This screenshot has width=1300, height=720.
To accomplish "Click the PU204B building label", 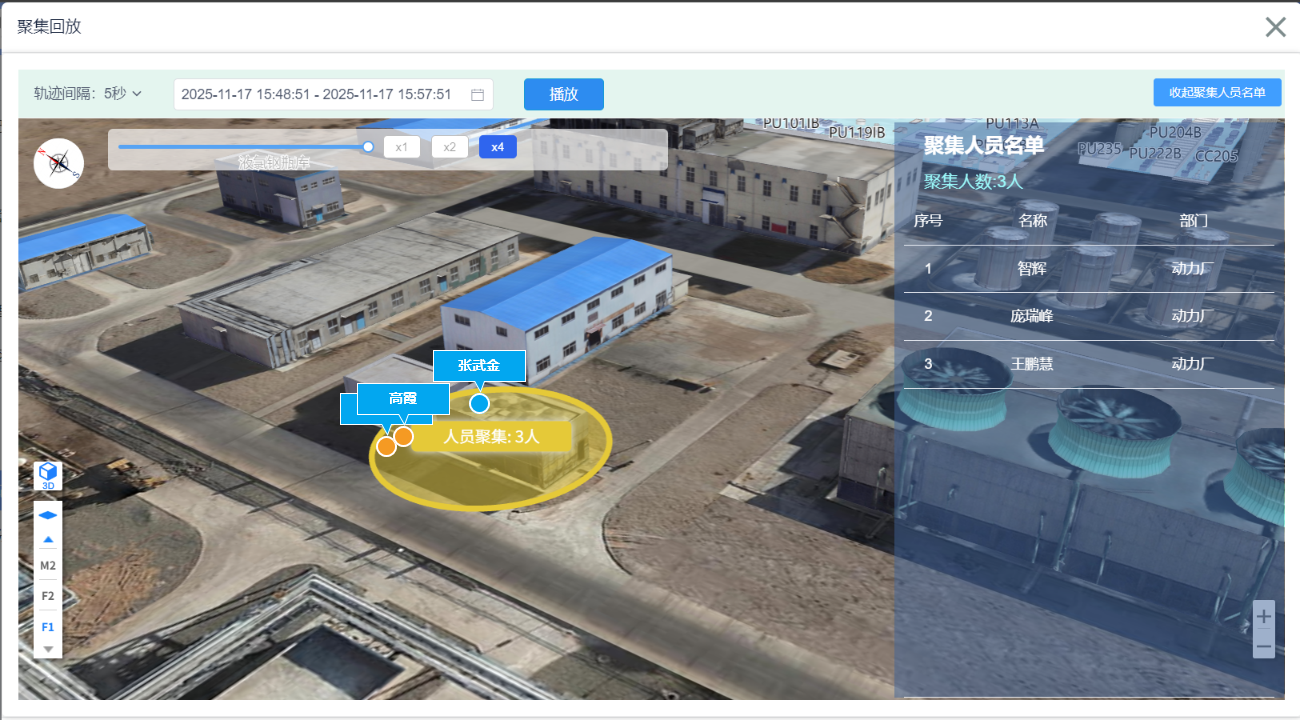I will pos(1175,132).
